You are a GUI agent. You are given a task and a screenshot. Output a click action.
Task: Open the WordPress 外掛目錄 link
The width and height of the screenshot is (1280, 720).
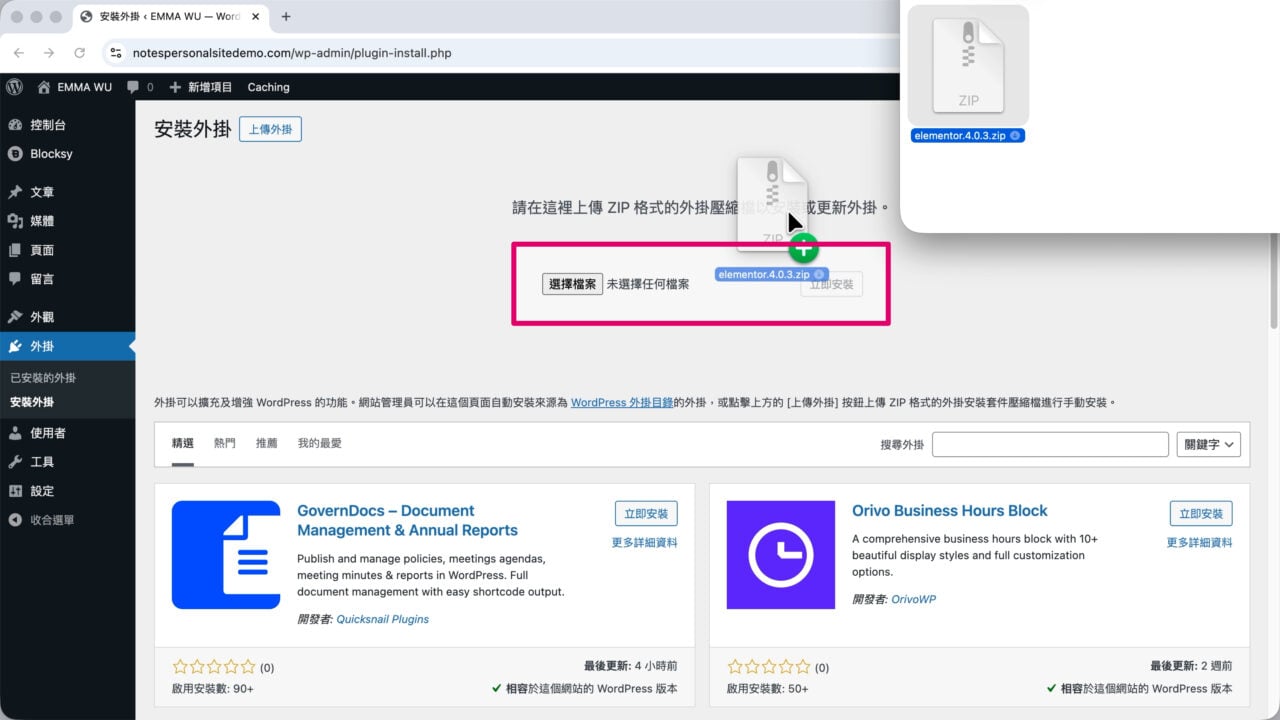click(x=622, y=403)
